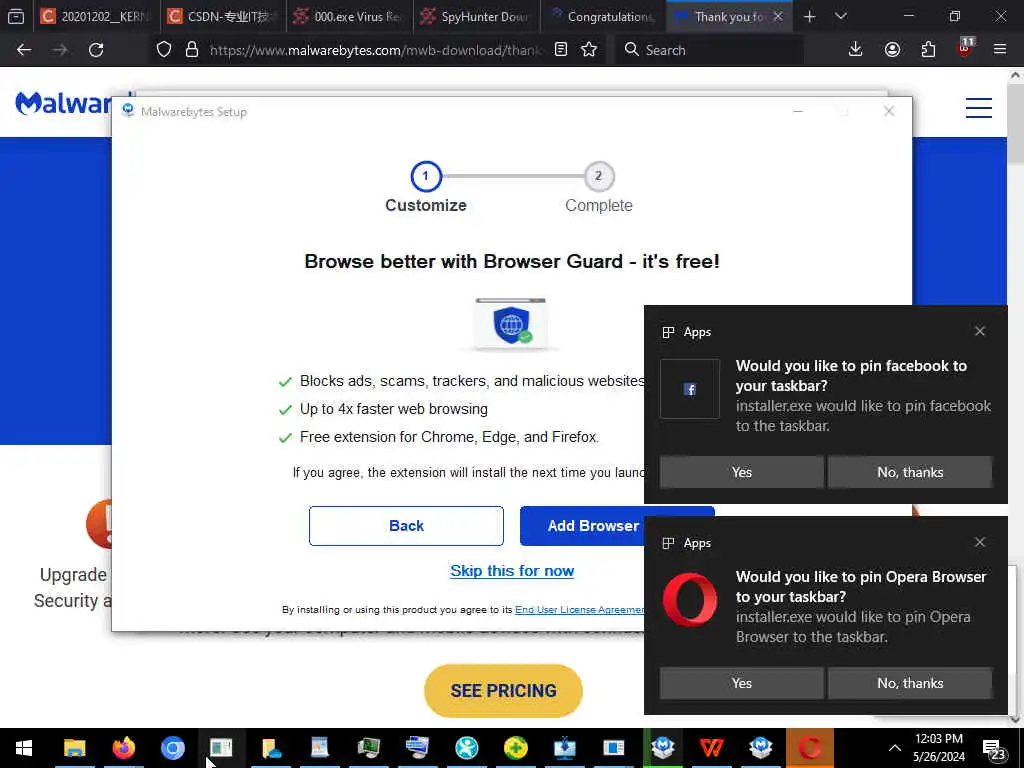The width and height of the screenshot is (1024, 768).
Task: Reload the current Malwarebytes page
Action: coord(96,50)
